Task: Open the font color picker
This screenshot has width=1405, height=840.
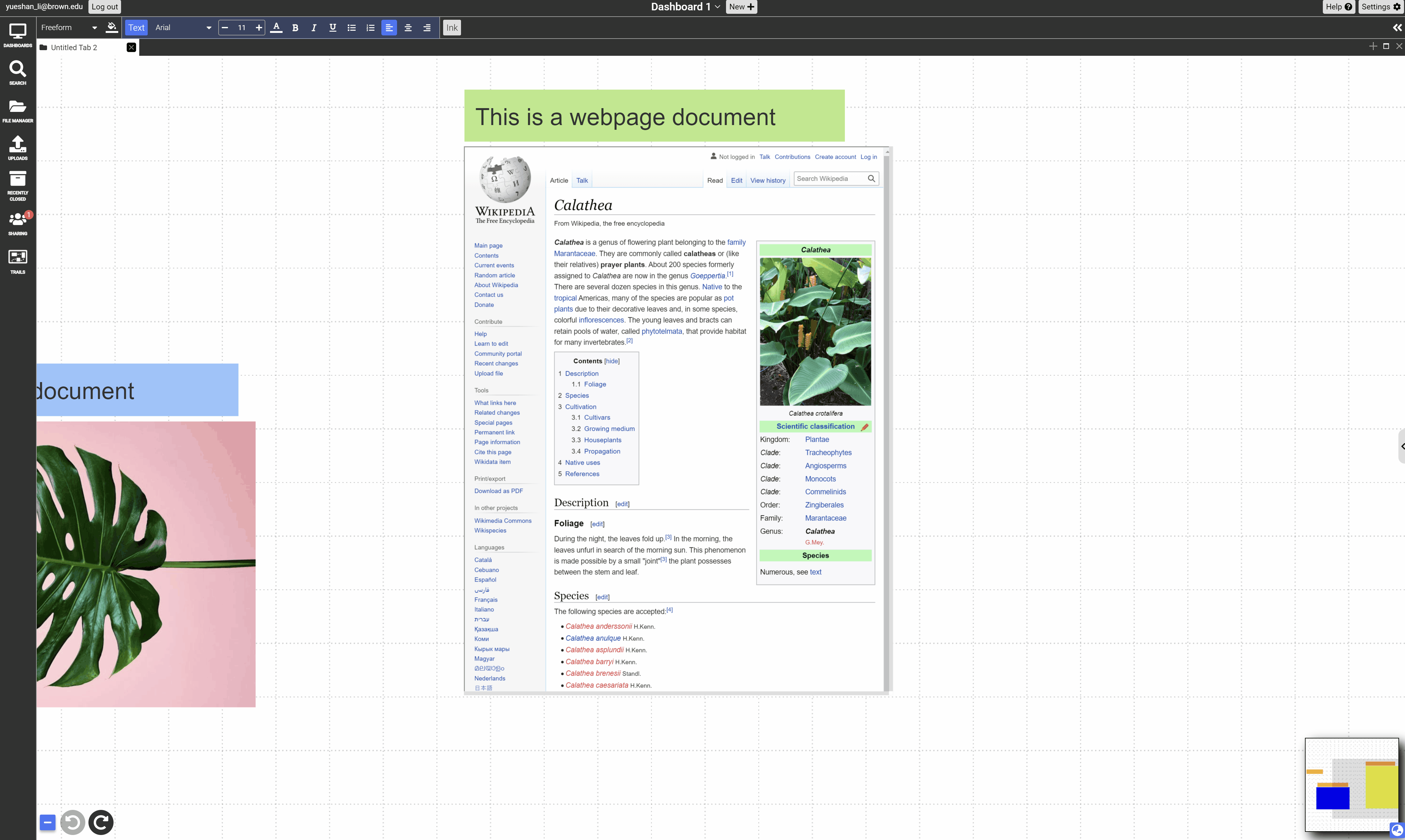Action: tap(276, 27)
